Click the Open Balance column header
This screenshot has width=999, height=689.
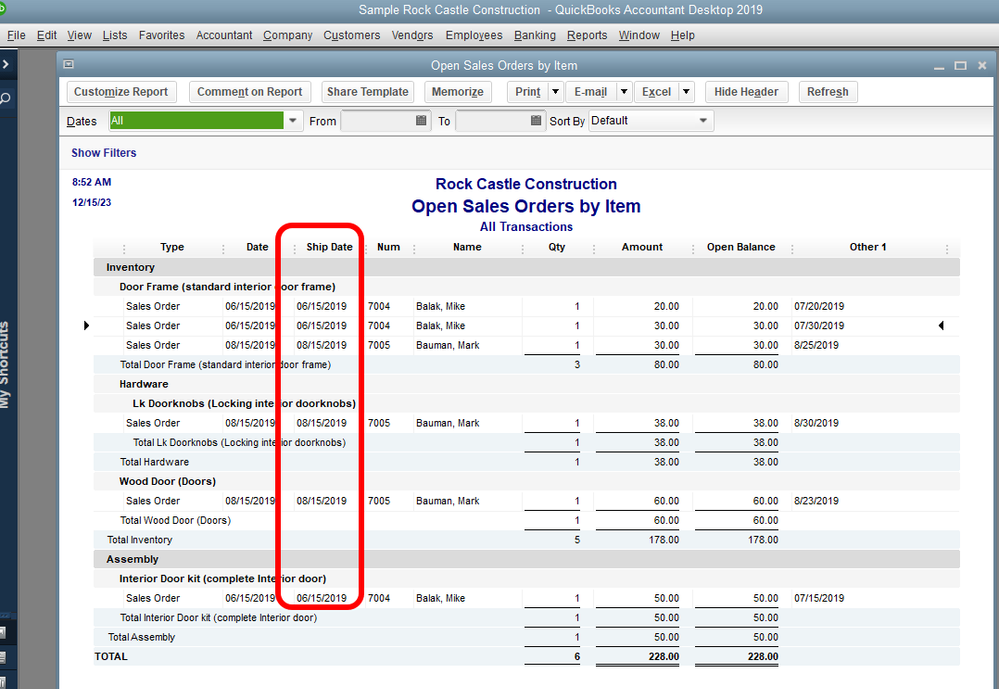point(741,247)
